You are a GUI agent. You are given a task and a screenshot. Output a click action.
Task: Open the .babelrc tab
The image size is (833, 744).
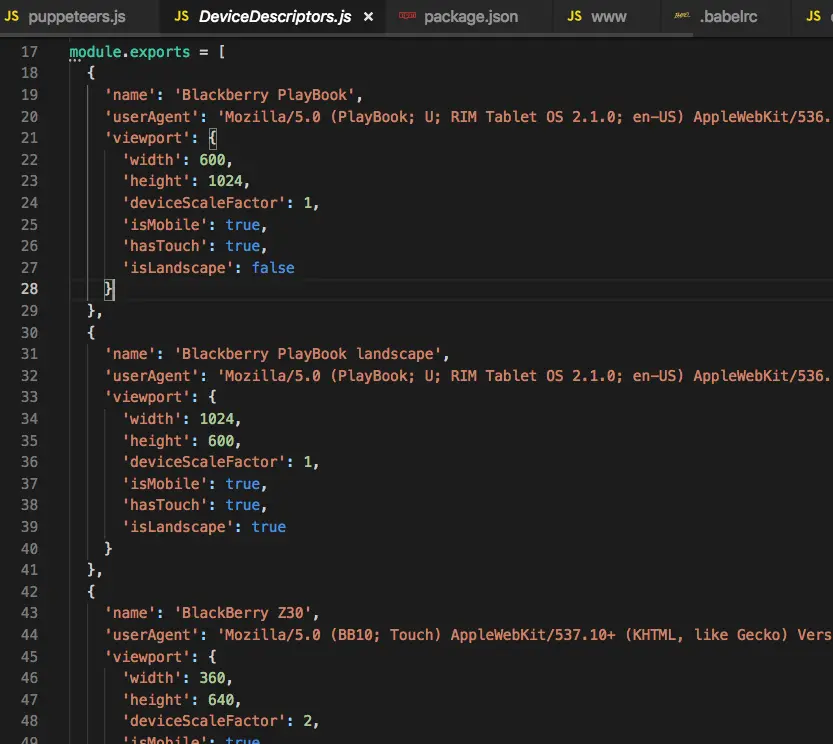728,16
